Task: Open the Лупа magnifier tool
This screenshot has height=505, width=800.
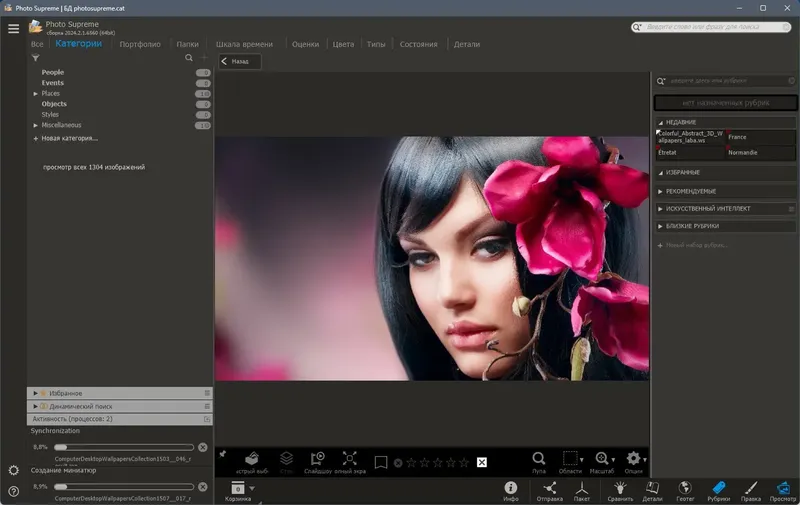Action: coord(538,459)
